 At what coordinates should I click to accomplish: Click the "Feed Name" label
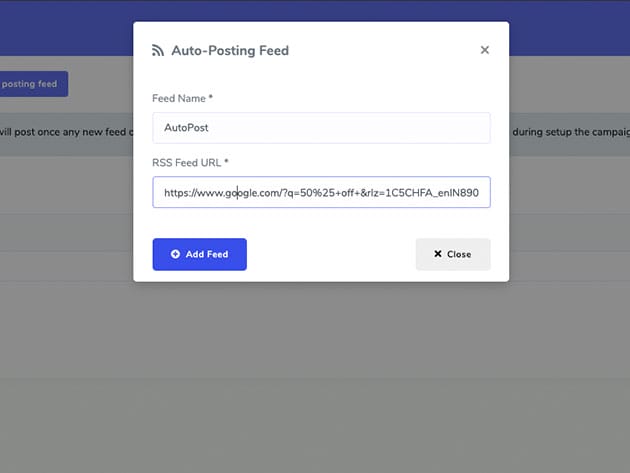click(x=180, y=98)
